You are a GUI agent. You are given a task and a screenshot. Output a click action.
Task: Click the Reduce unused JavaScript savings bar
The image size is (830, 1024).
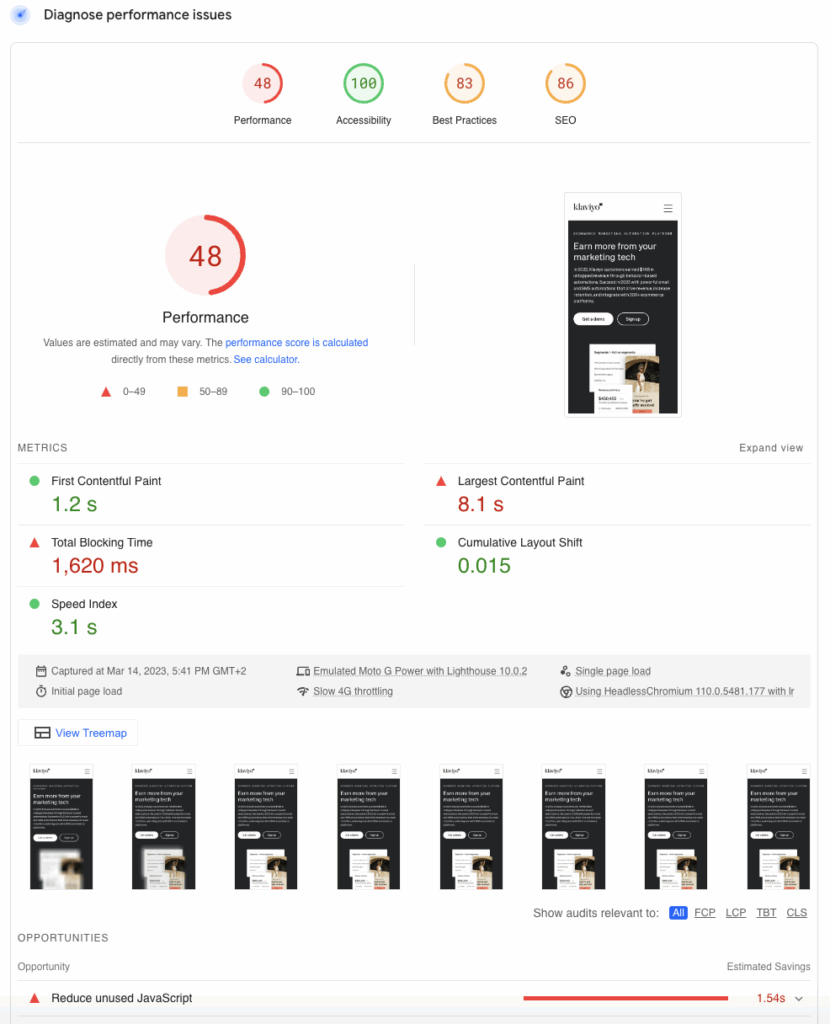click(x=626, y=998)
